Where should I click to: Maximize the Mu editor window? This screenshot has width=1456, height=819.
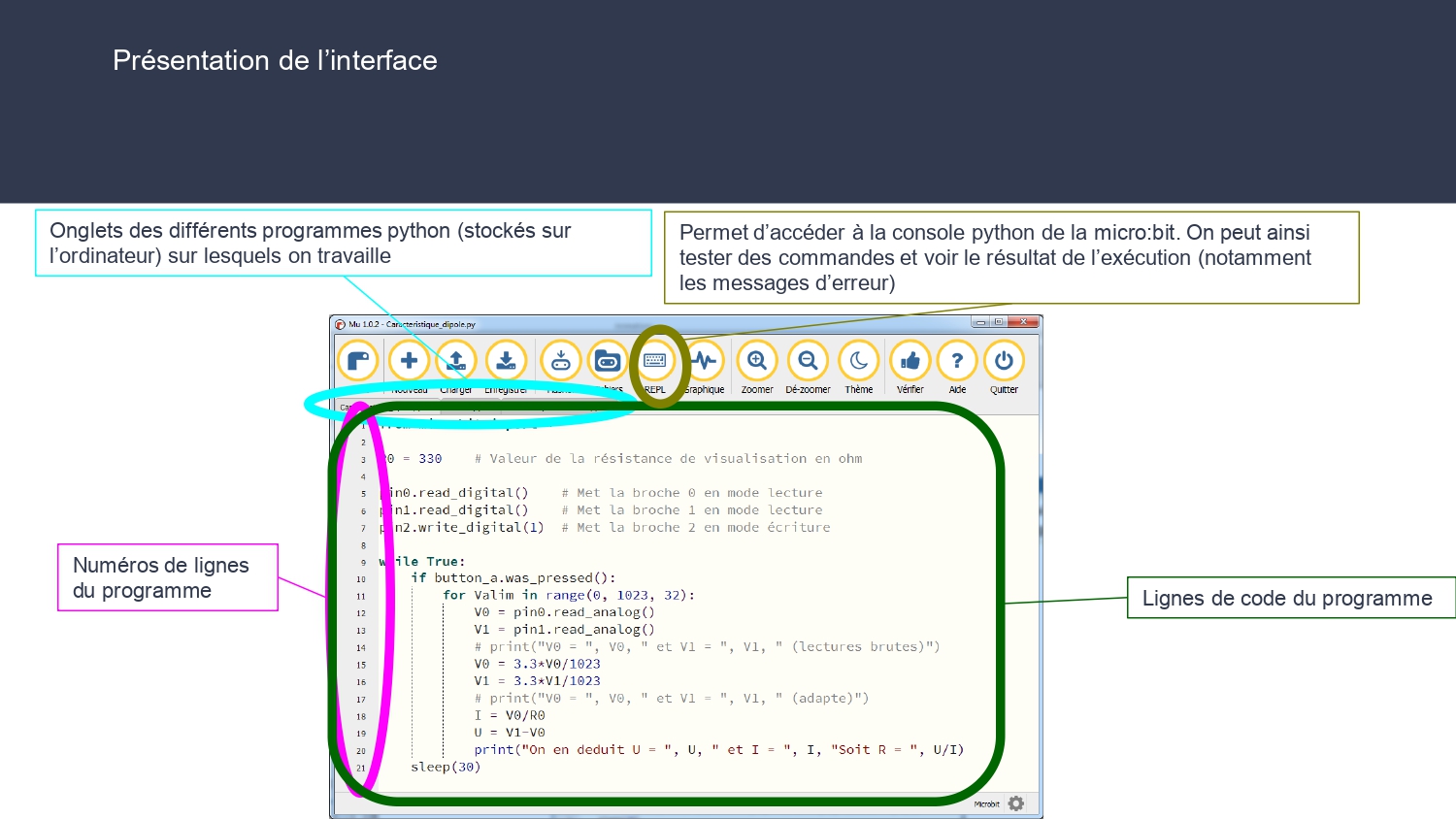point(999,322)
